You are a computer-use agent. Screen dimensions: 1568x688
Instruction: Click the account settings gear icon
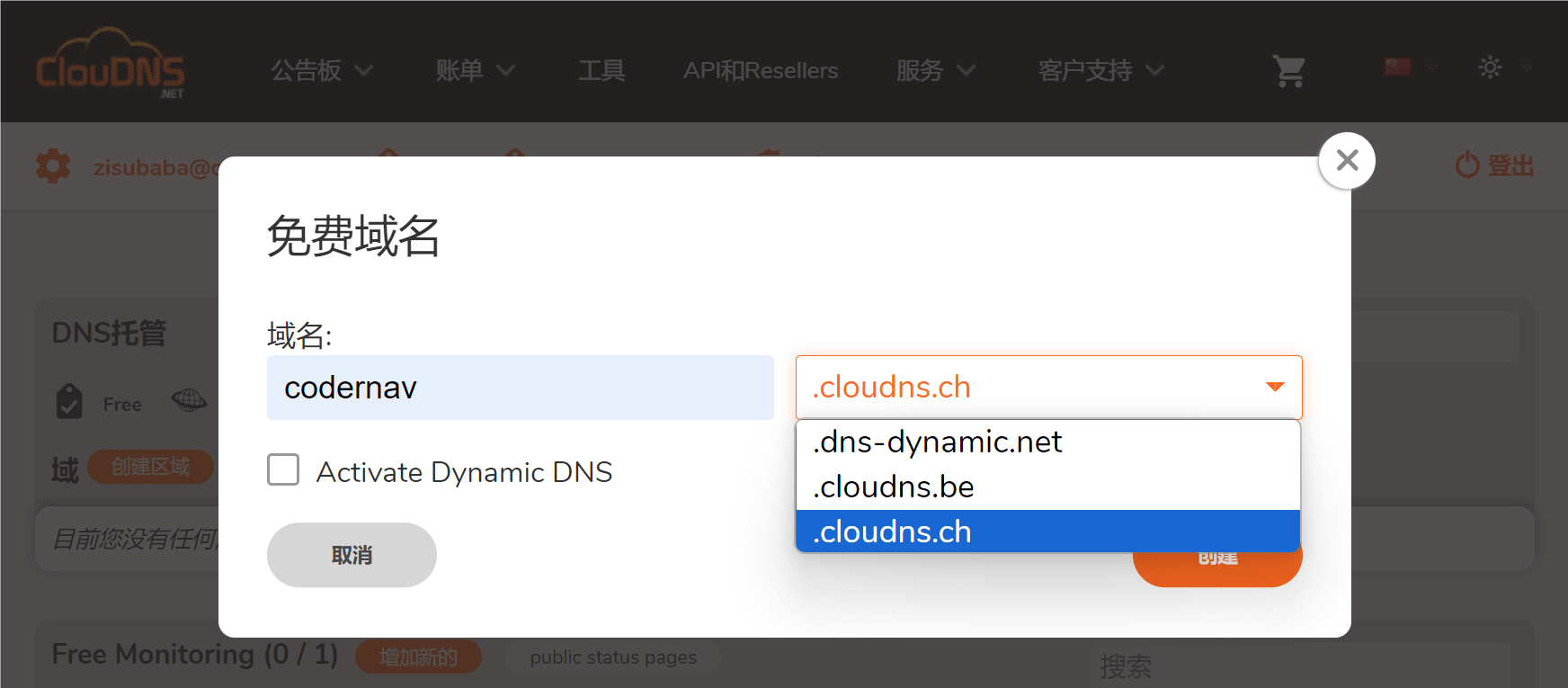pos(53,166)
